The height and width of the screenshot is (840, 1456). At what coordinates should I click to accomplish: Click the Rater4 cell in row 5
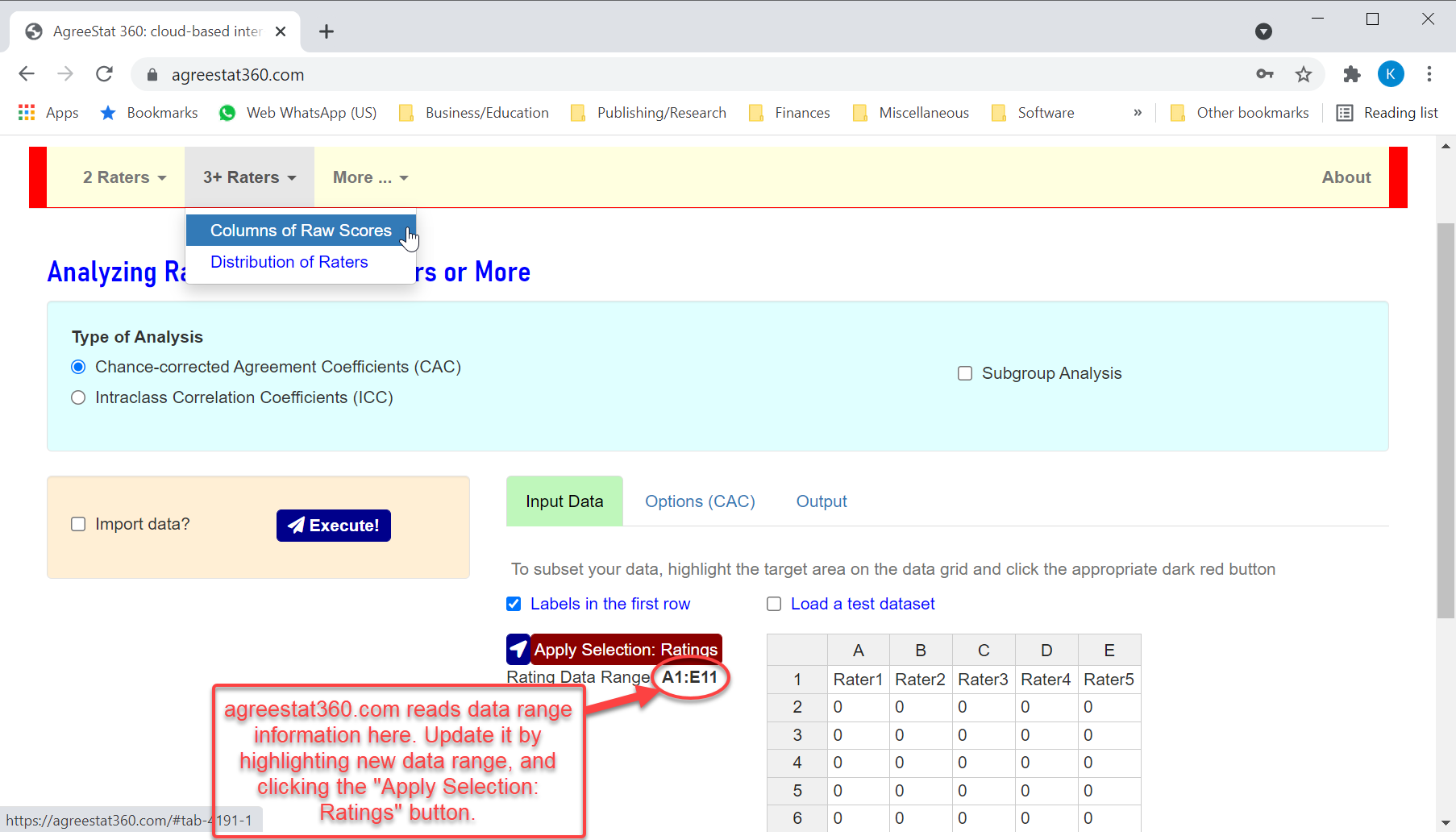pos(1046,791)
